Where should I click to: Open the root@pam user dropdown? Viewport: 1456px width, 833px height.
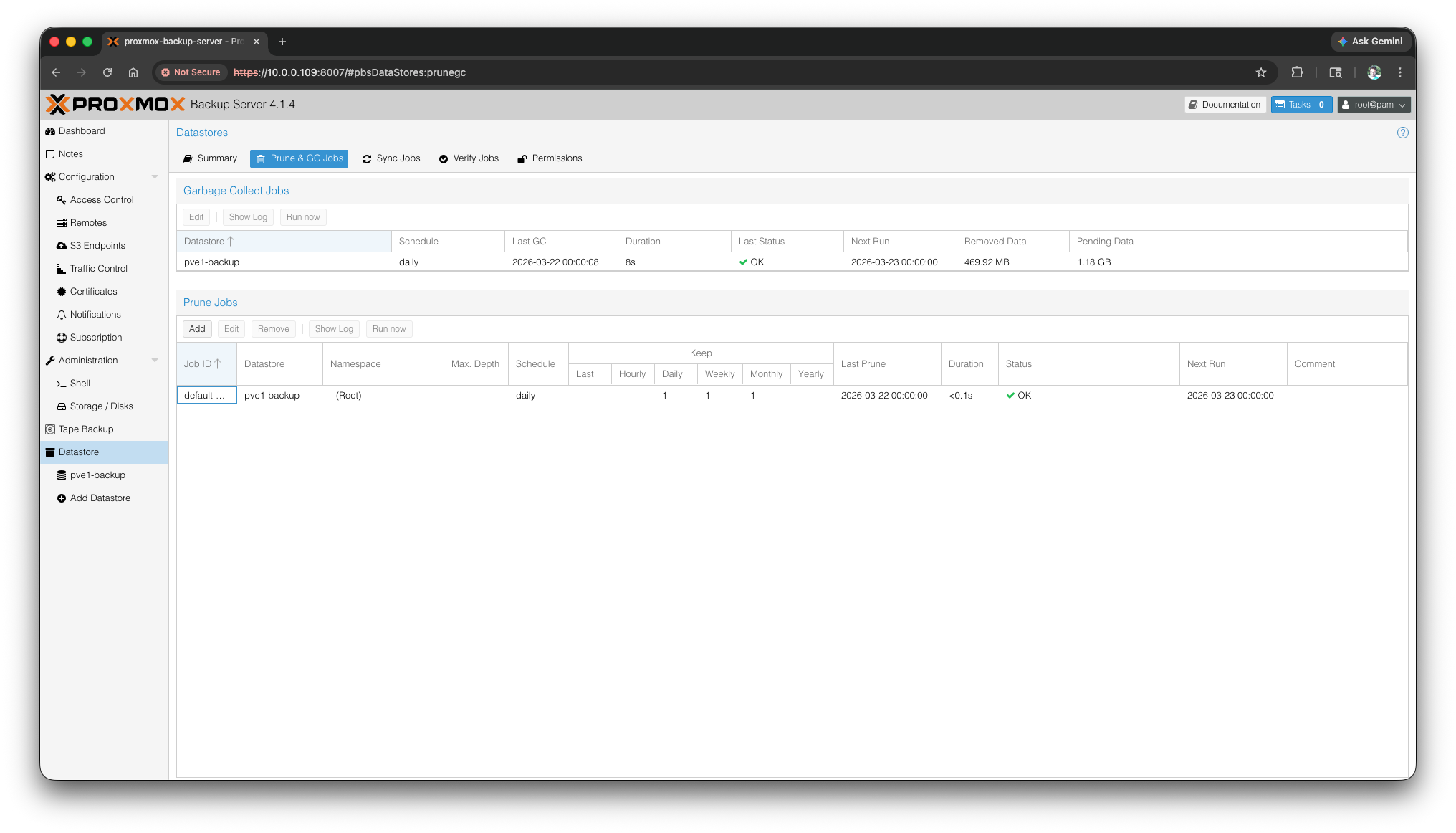click(x=1373, y=105)
